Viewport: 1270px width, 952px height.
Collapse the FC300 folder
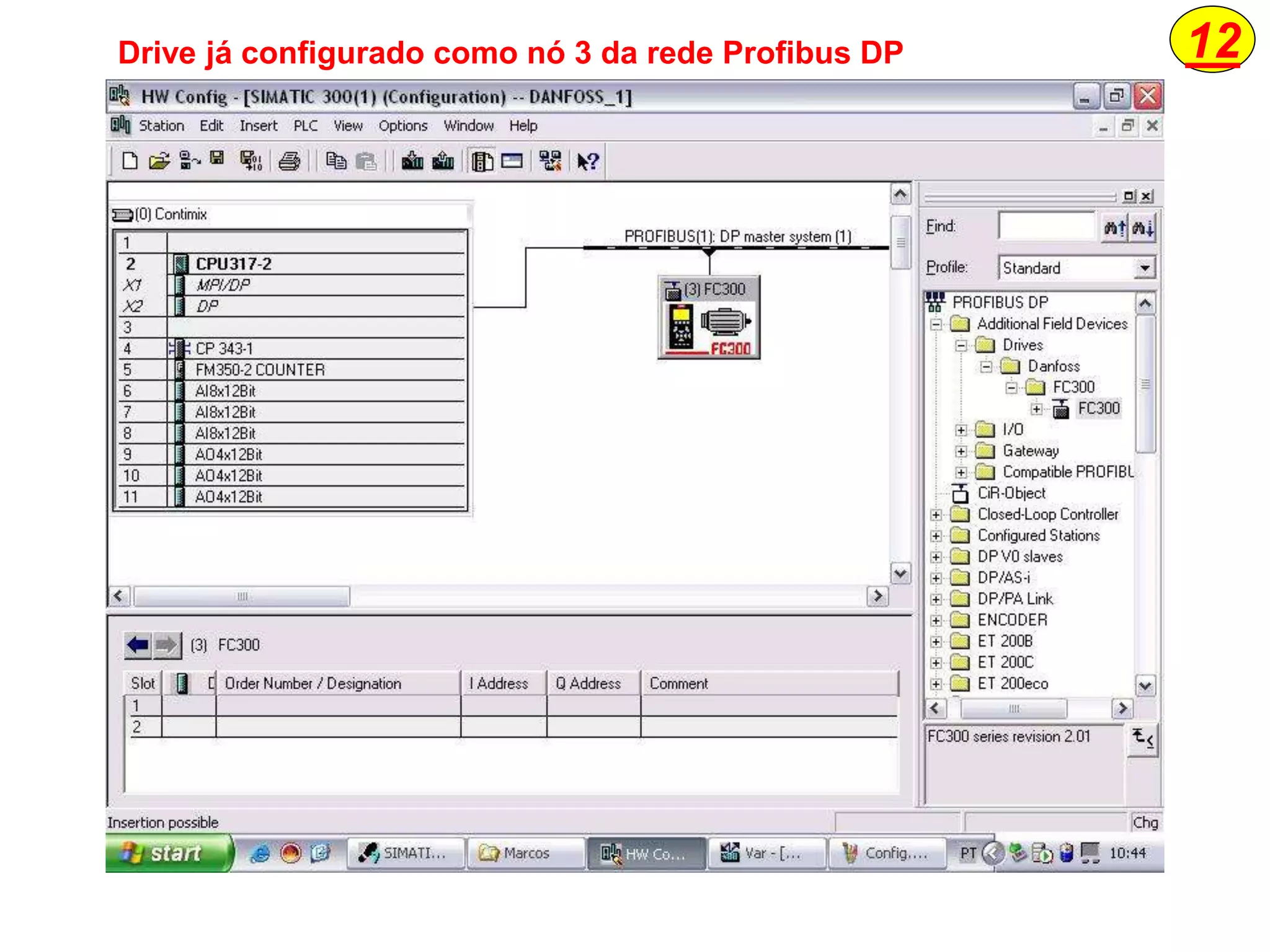point(1011,388)
